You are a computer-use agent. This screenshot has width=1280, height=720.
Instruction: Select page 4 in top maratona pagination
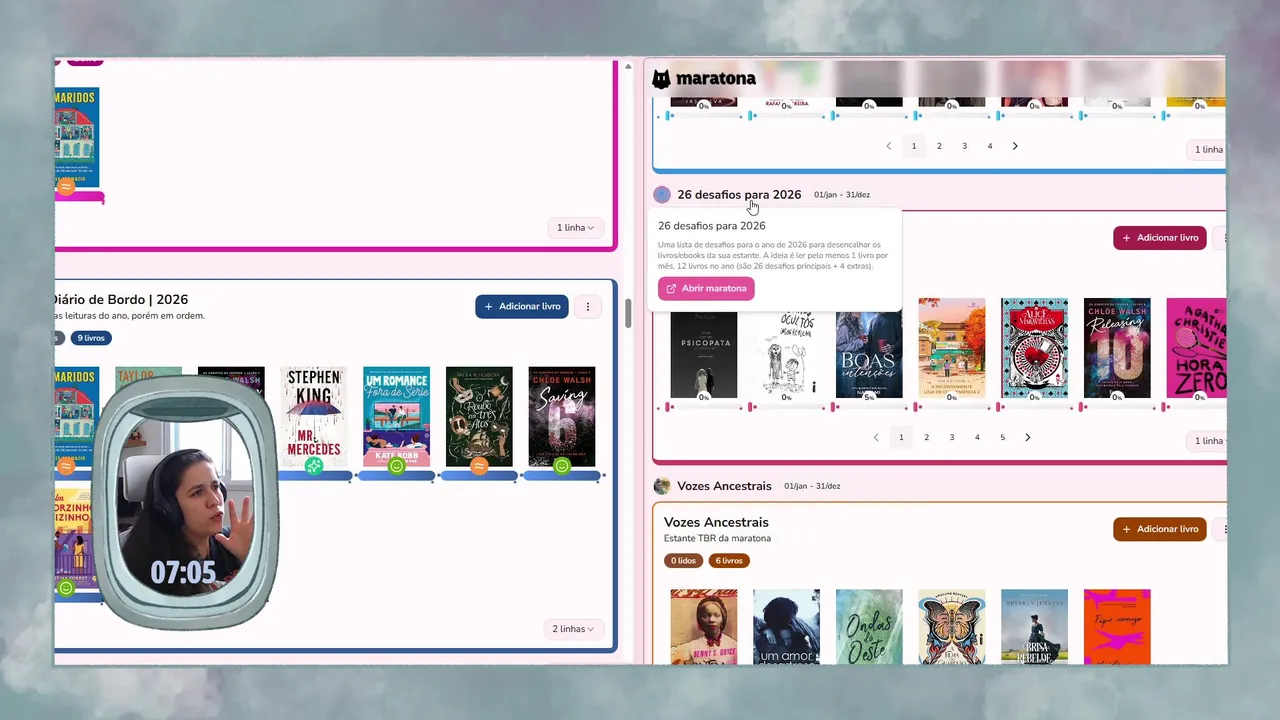coord(990,146)
